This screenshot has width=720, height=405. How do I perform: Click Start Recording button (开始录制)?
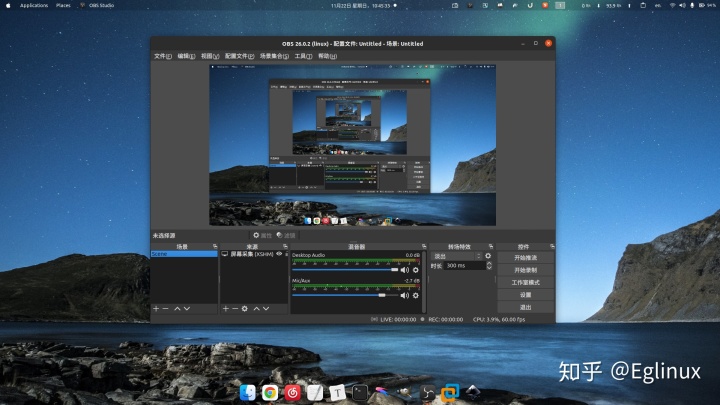(525, 270)
